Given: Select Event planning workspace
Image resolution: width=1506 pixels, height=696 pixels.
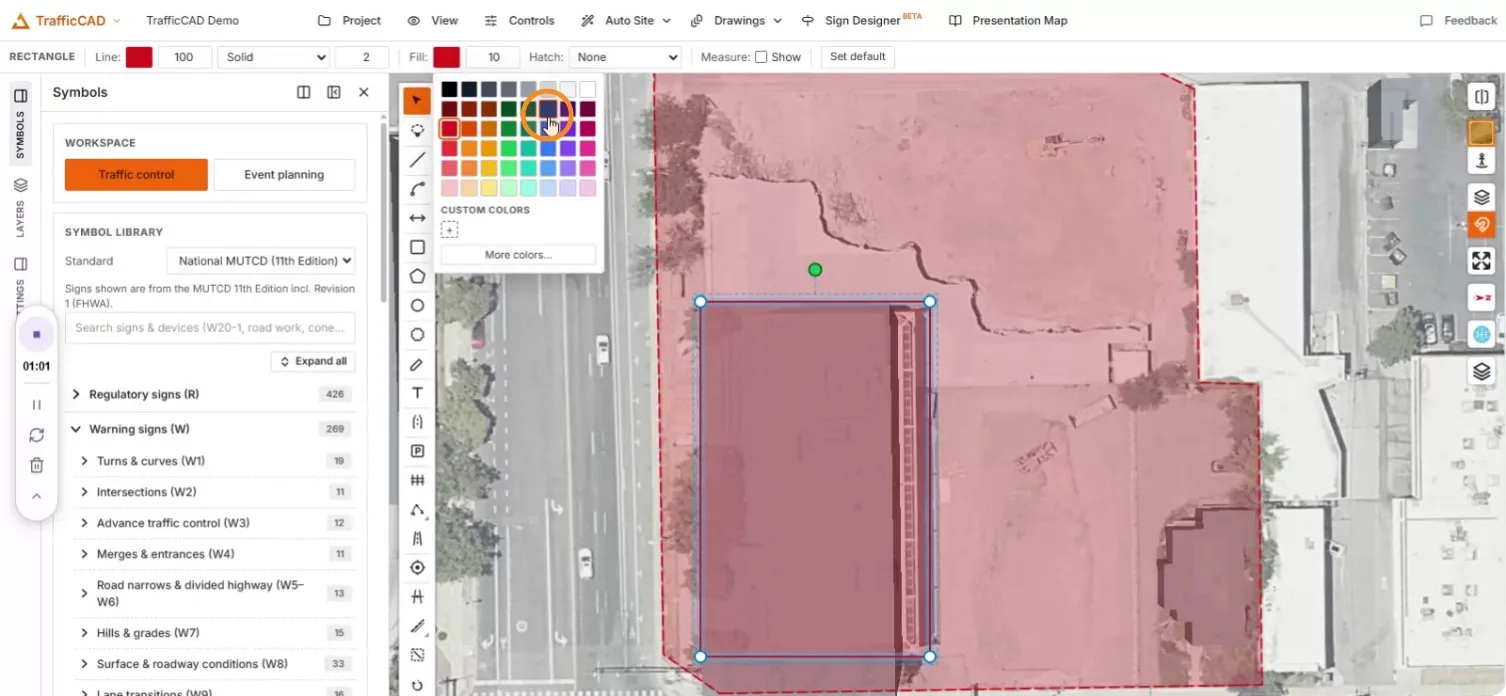Looking at the screenshot, I should [x=284, y=174].
